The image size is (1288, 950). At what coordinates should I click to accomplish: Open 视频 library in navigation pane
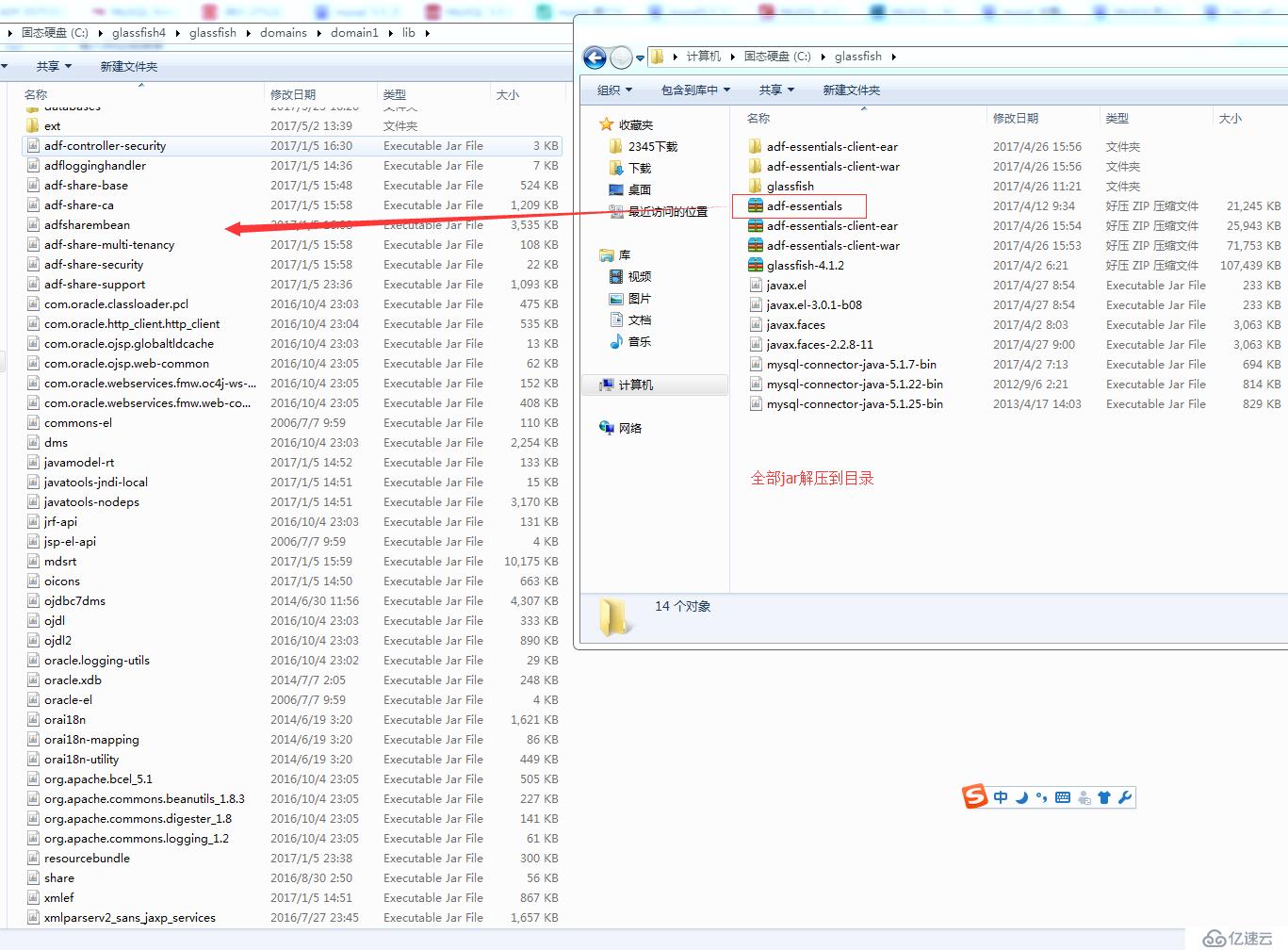(x=630, y=276)
